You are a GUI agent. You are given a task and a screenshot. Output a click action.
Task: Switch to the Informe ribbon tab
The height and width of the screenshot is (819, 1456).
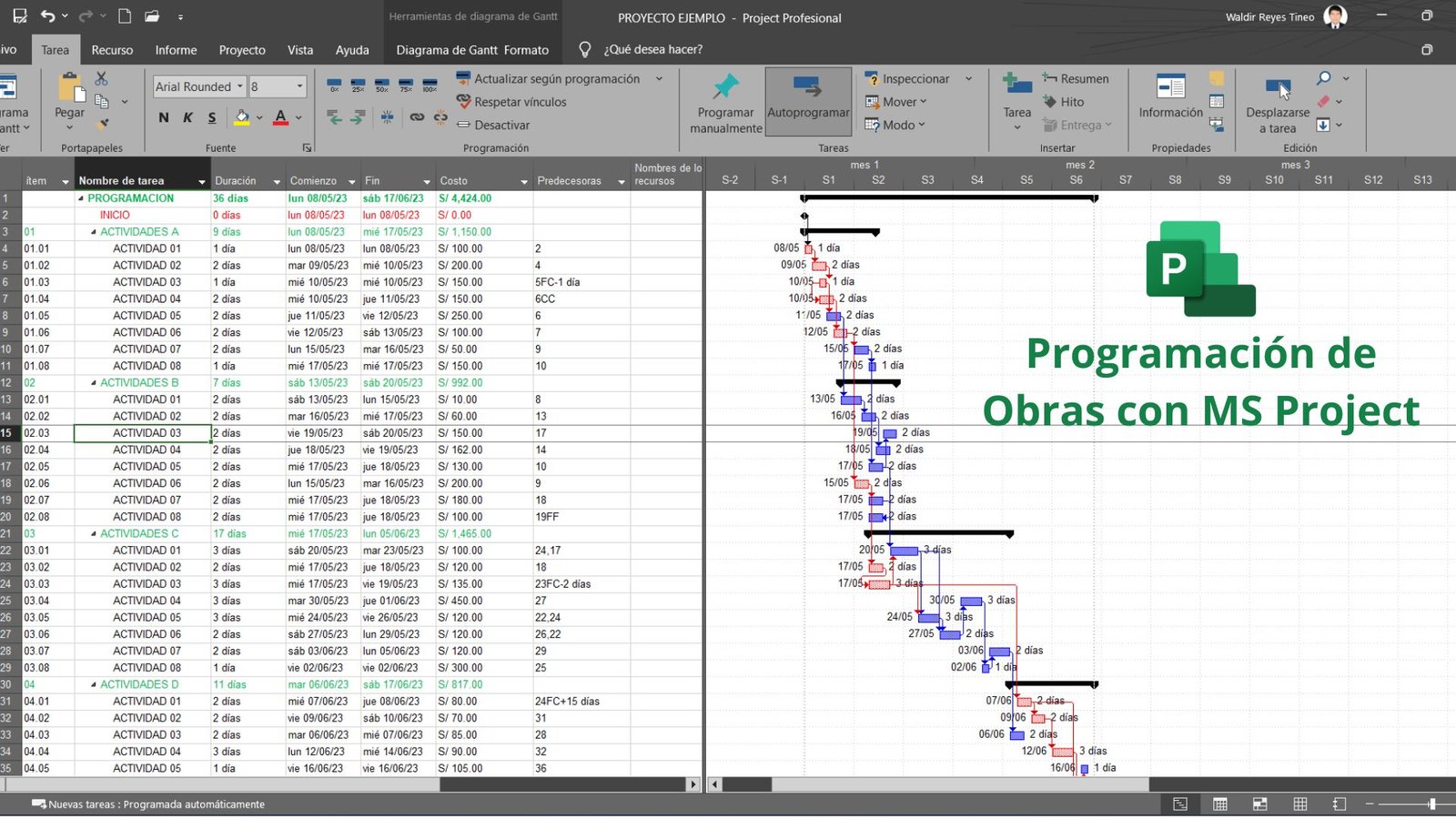click(176, 50)
